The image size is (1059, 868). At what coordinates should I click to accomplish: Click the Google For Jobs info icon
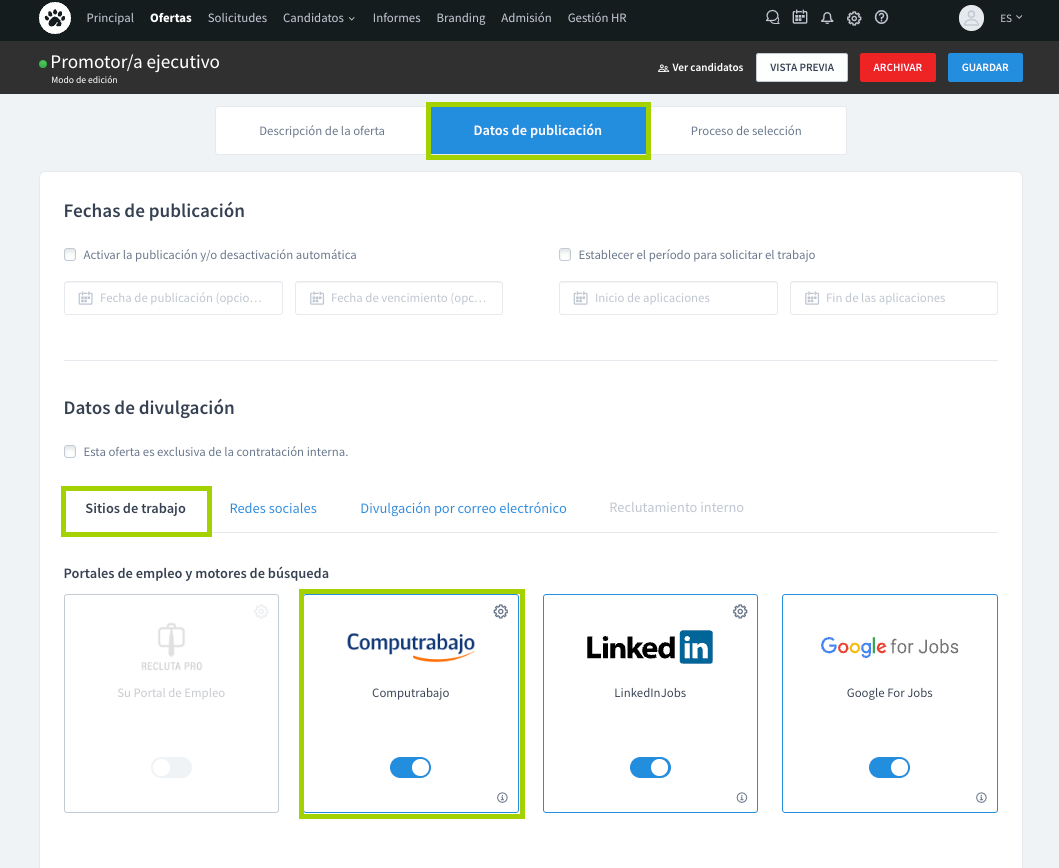981,798
